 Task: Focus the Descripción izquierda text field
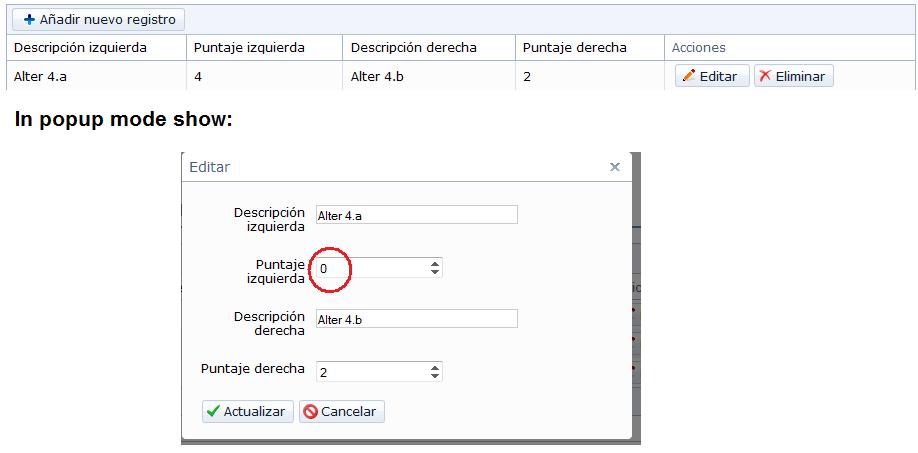(417, 215)
